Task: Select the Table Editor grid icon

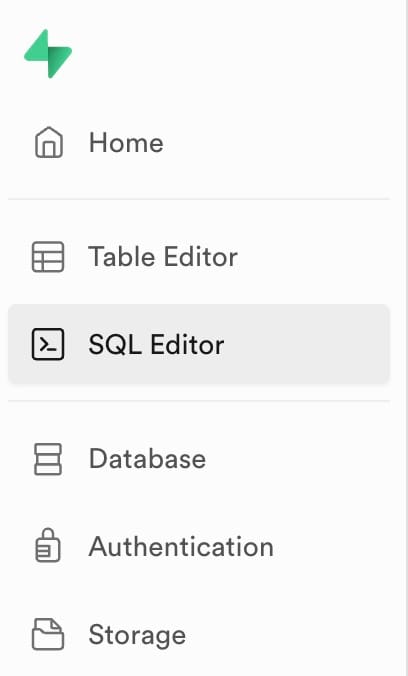Action: pyautogui.click(x=48, y=257)
